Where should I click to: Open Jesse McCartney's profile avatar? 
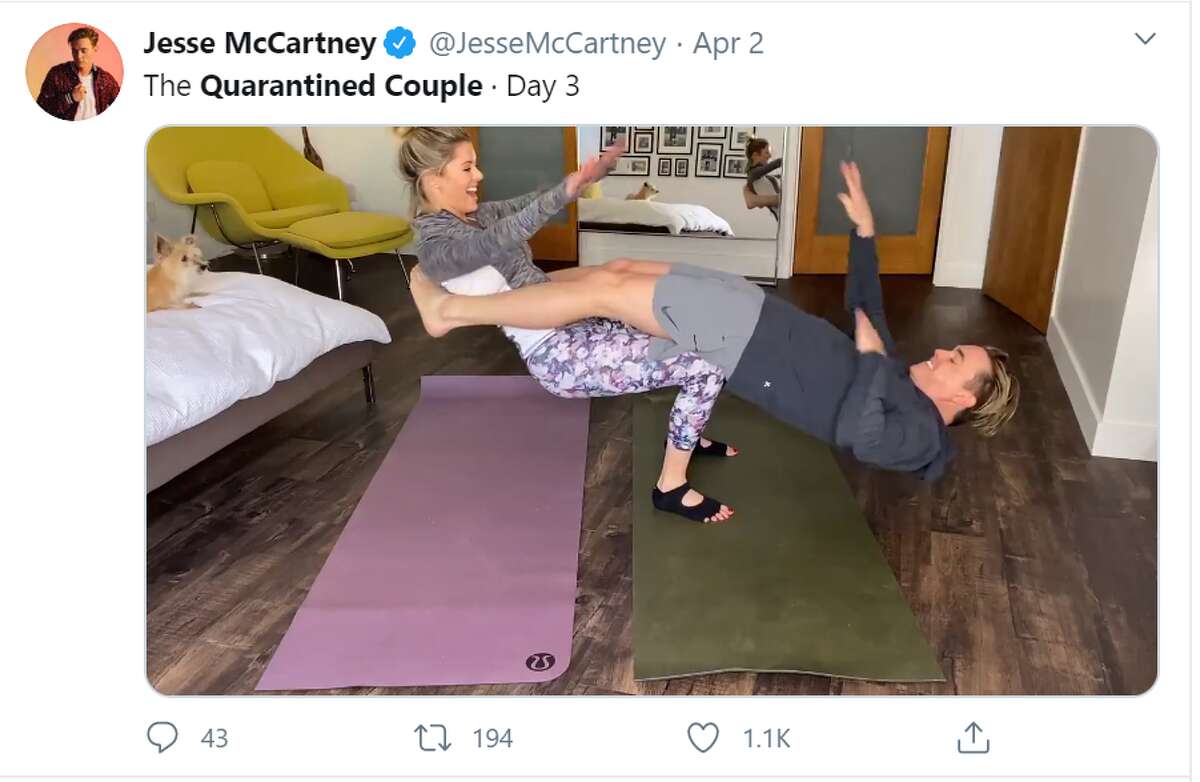pos(75,72)
